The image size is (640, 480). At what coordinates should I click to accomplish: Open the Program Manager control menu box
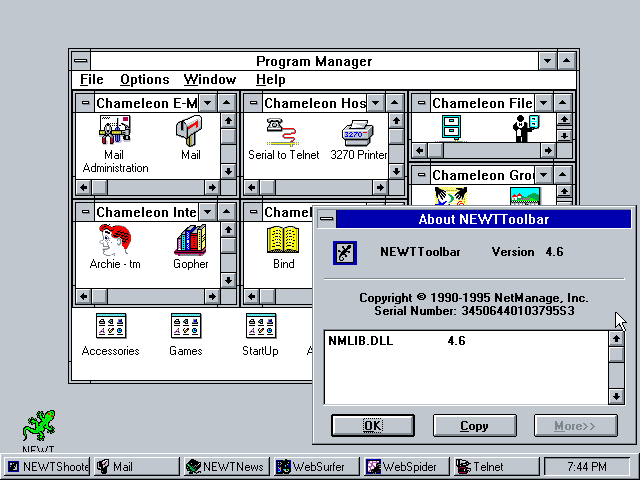[x=81, y=61]
